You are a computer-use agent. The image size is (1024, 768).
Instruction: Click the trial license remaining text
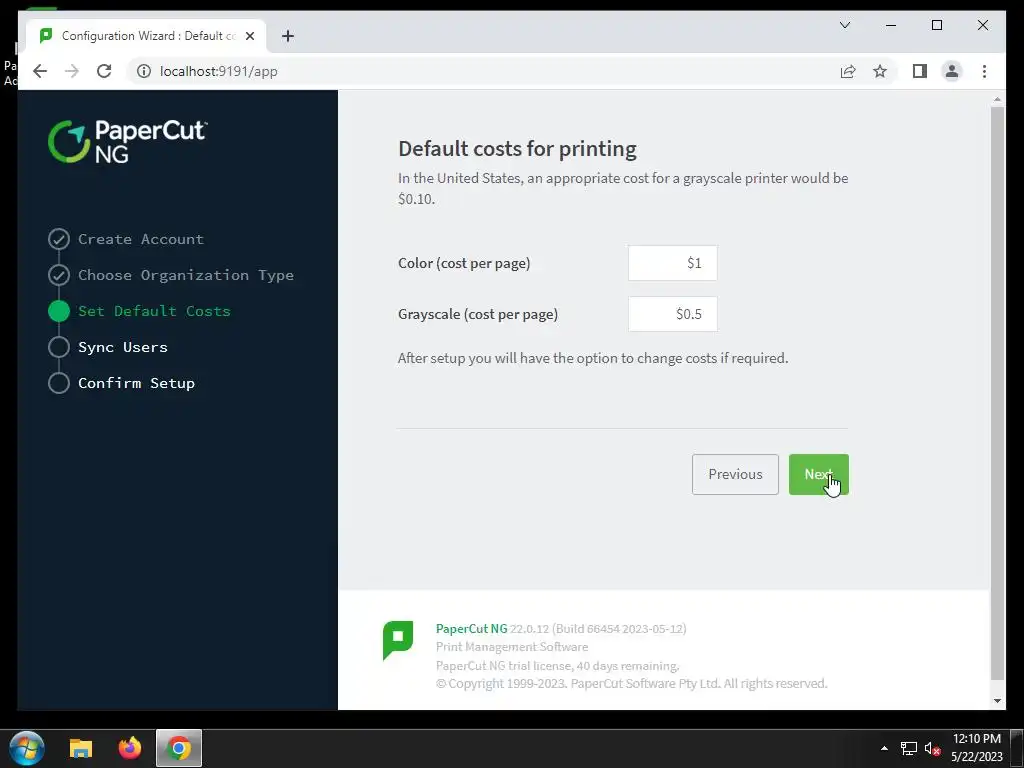558,665
